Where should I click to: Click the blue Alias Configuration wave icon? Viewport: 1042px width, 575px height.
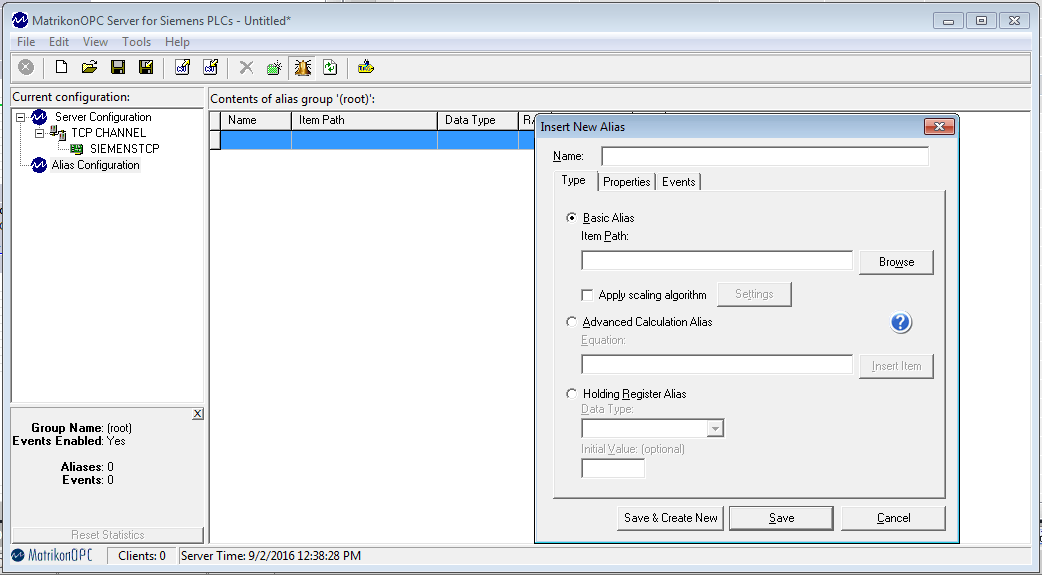coord(39,165)
